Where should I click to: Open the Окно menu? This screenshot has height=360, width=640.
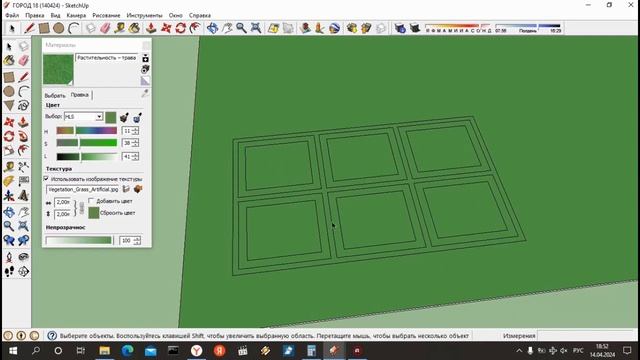[x=176, y=15]
